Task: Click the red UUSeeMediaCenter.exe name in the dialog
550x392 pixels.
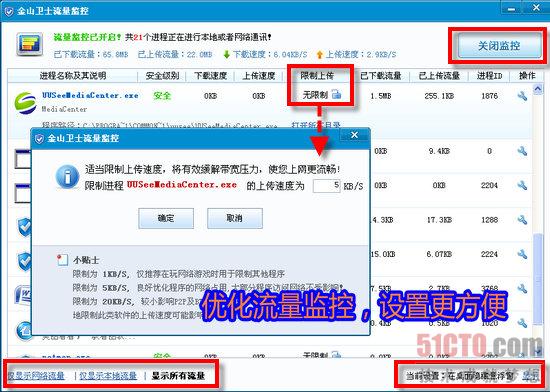Action: [182, 185]
